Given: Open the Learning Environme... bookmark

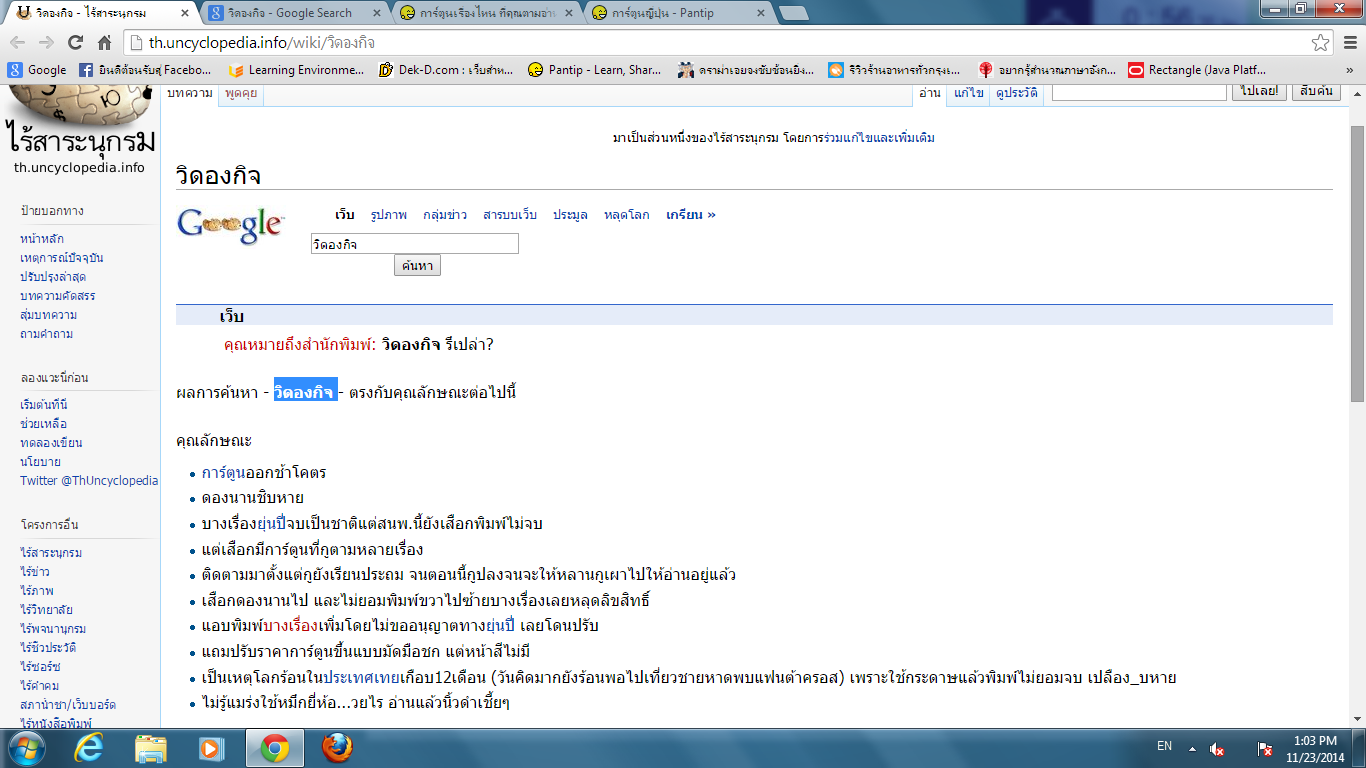Looking at the screenshot, I should [296, 70].
